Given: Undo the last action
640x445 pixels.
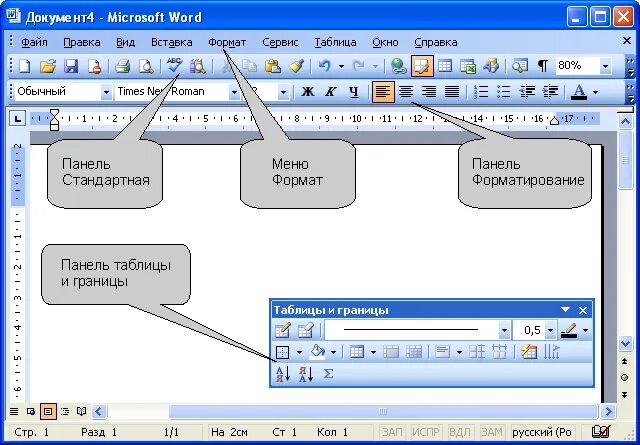Looking at the screenshot, I should tap(324, 66).
